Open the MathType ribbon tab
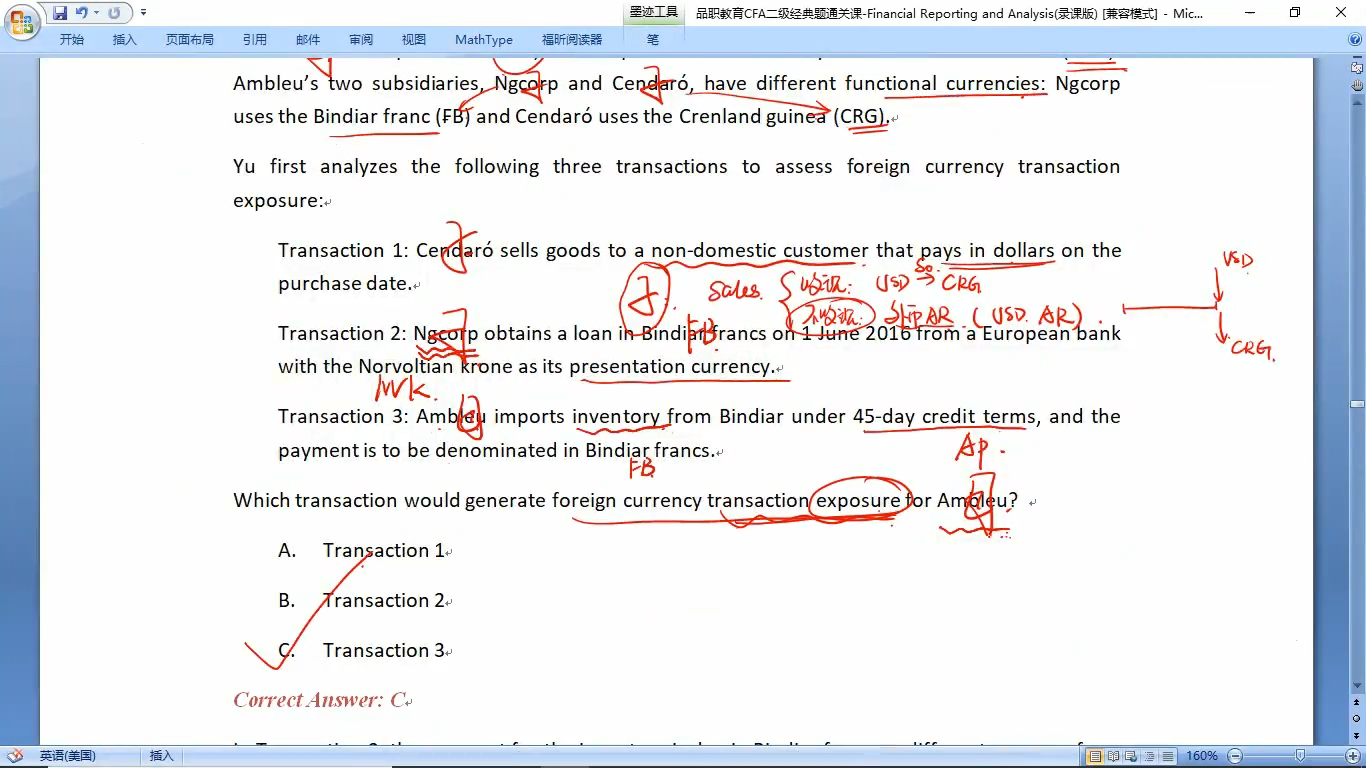 [x=484, y=40]
